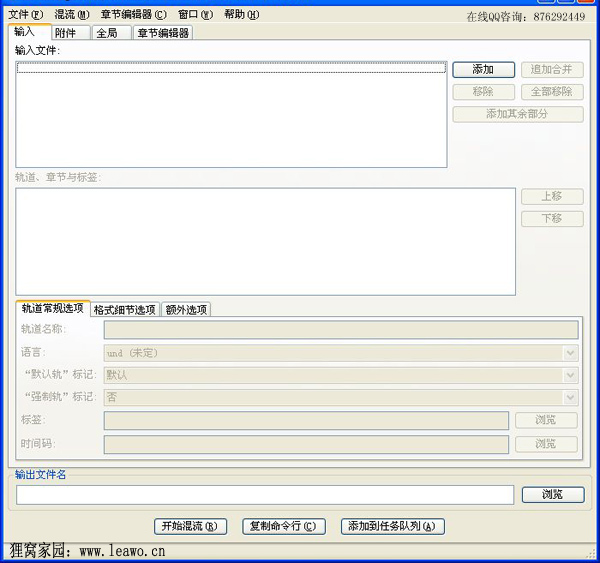Click the 标签 input field
The height and width of the screenshot is (563, 600).
point(306,420)
